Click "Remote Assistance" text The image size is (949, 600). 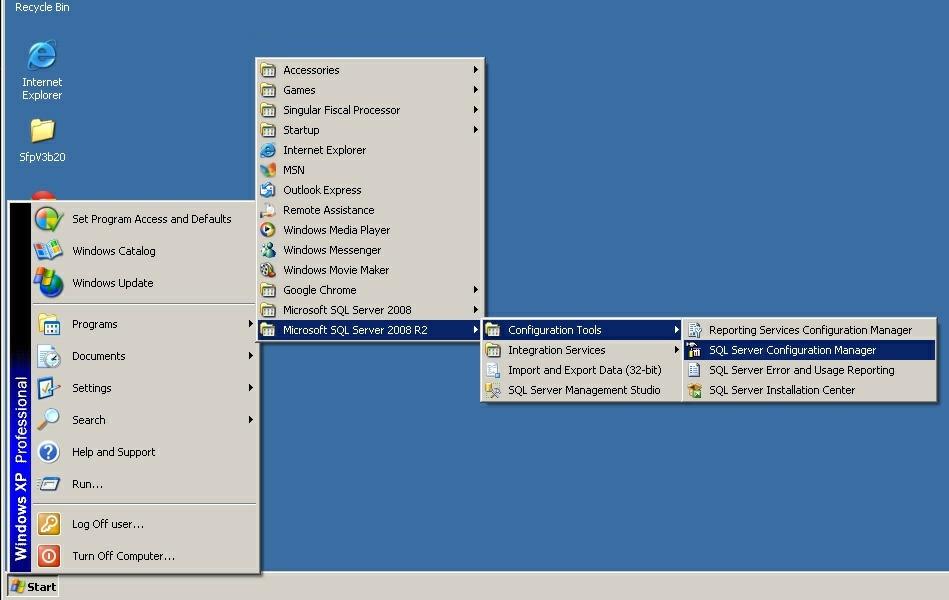(329, 210)
